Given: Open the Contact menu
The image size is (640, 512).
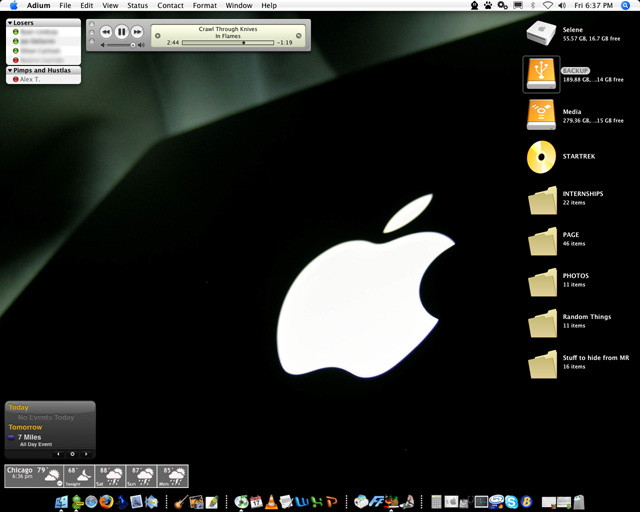Looking at the screenshot, I should pyautogui.click(x=170, y=5).
